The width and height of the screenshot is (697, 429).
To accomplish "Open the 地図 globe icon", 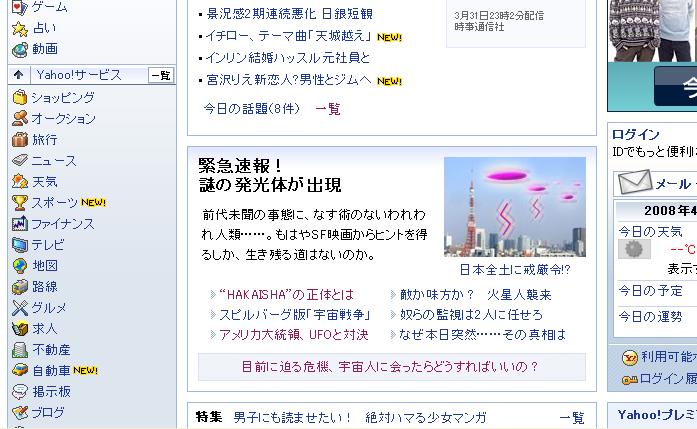I will tap(20, 266).
